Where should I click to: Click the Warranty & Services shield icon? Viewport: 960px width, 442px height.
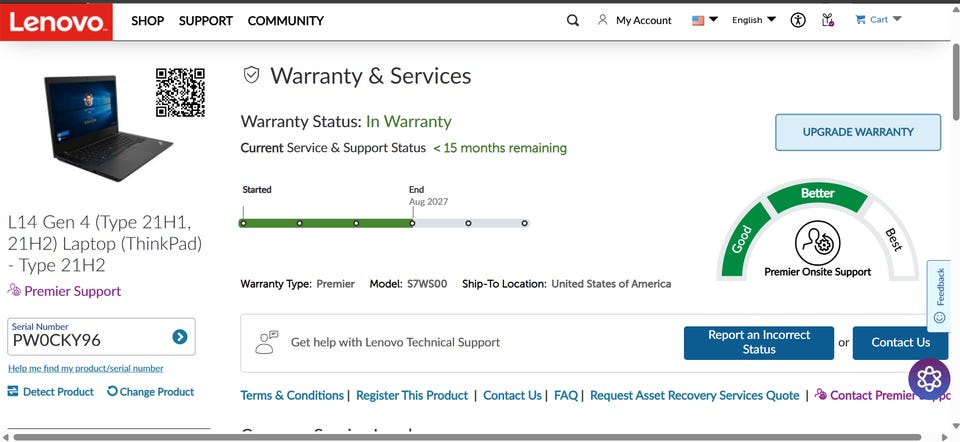click(x=251, y=75)
